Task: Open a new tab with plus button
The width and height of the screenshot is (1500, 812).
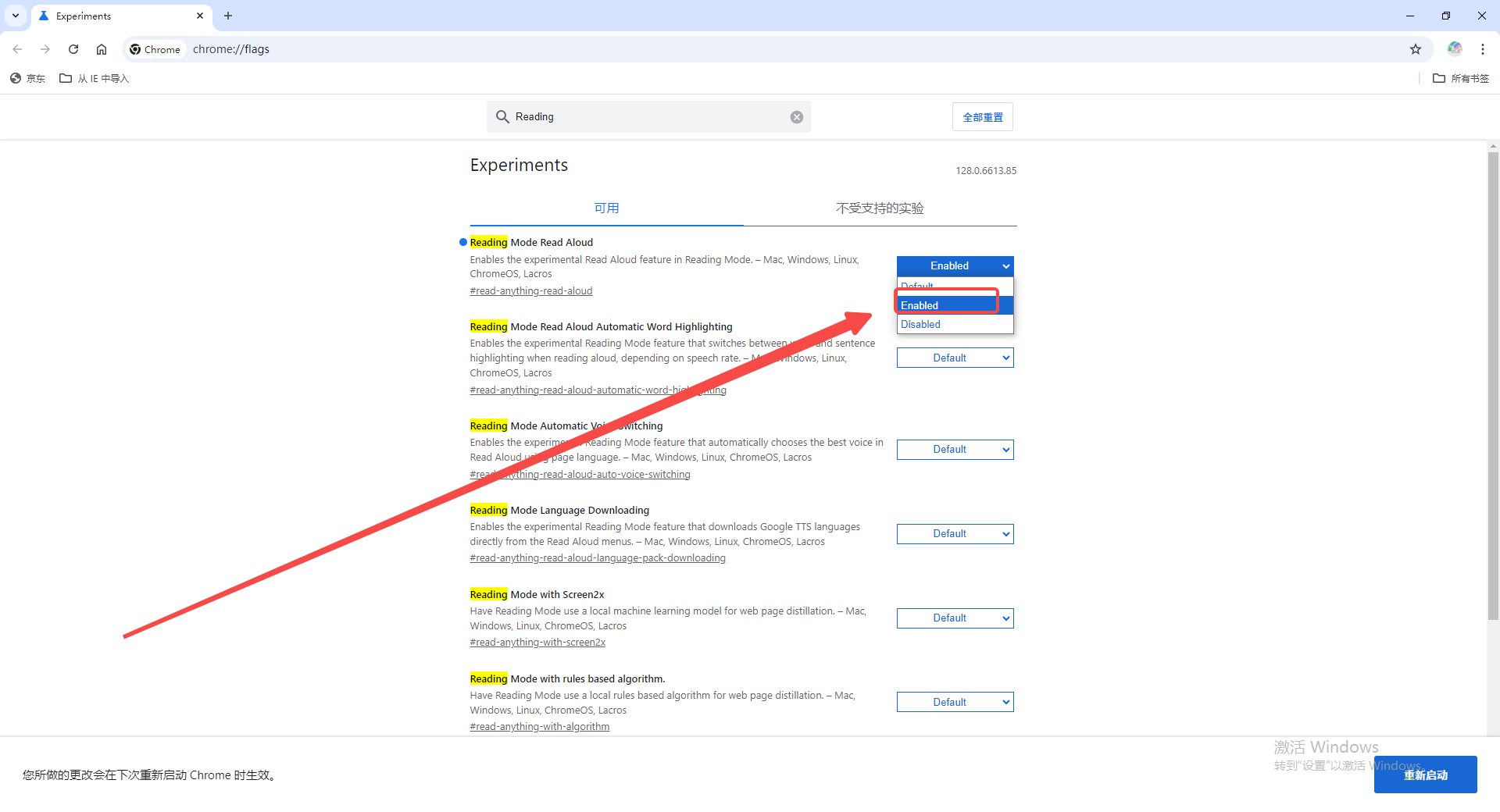Action: [228, 16]
